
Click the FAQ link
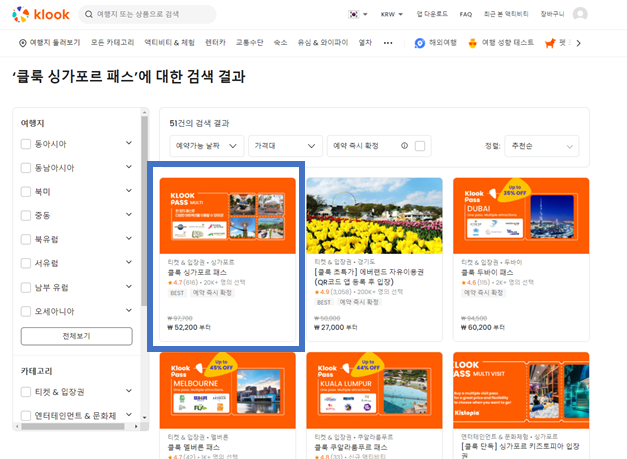click(x=466, y=14)
